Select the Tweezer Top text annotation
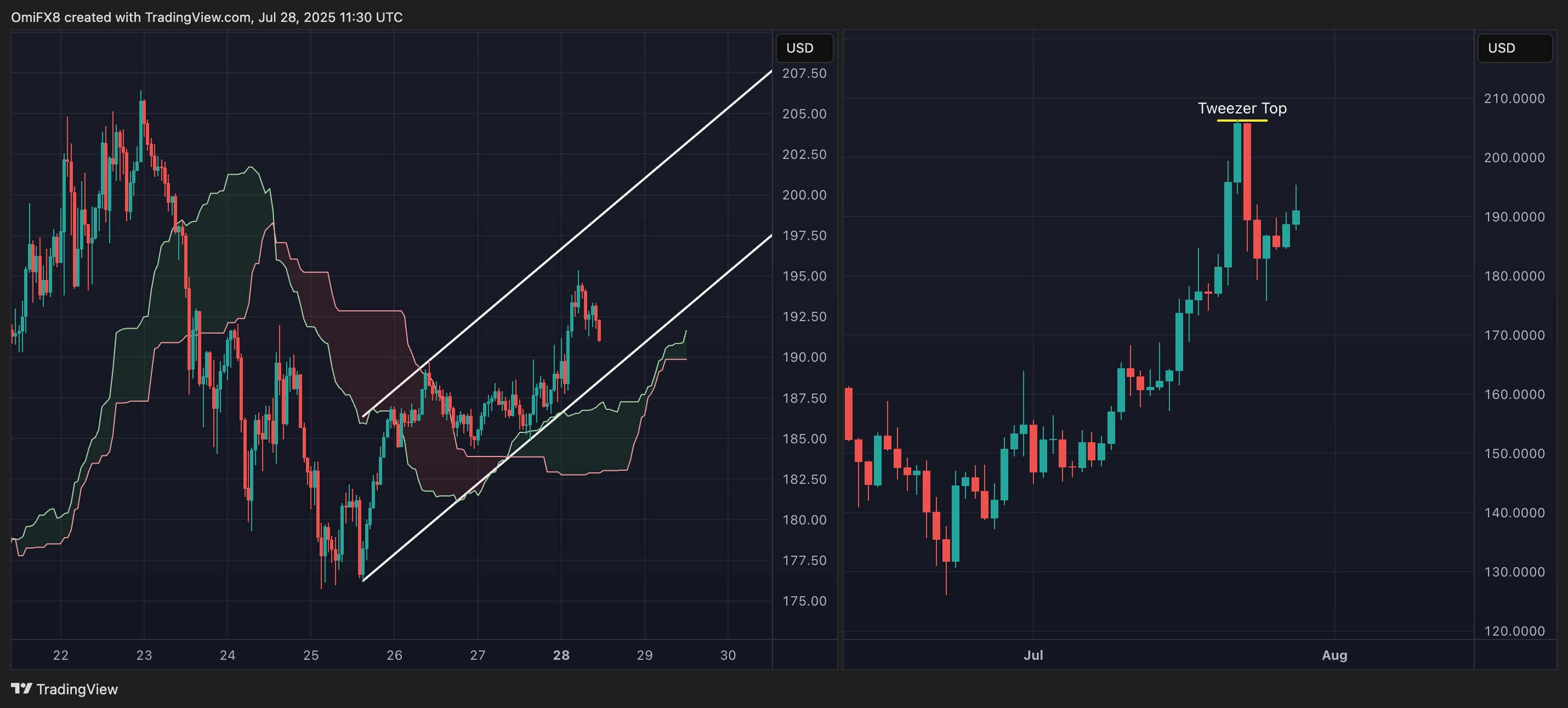The image size is (1568, 708). (1242, 109)
